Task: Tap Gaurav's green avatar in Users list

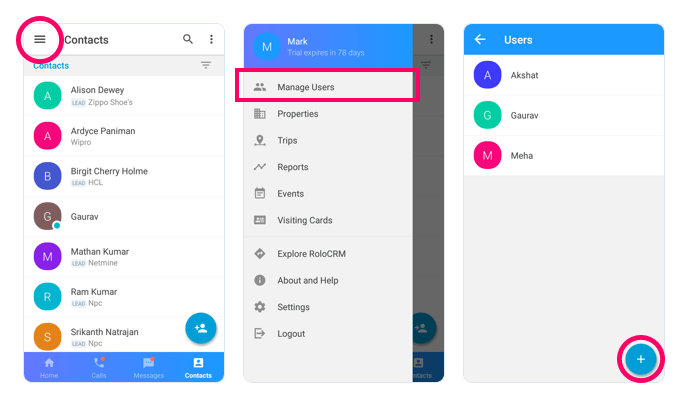Action: (487, 115)
